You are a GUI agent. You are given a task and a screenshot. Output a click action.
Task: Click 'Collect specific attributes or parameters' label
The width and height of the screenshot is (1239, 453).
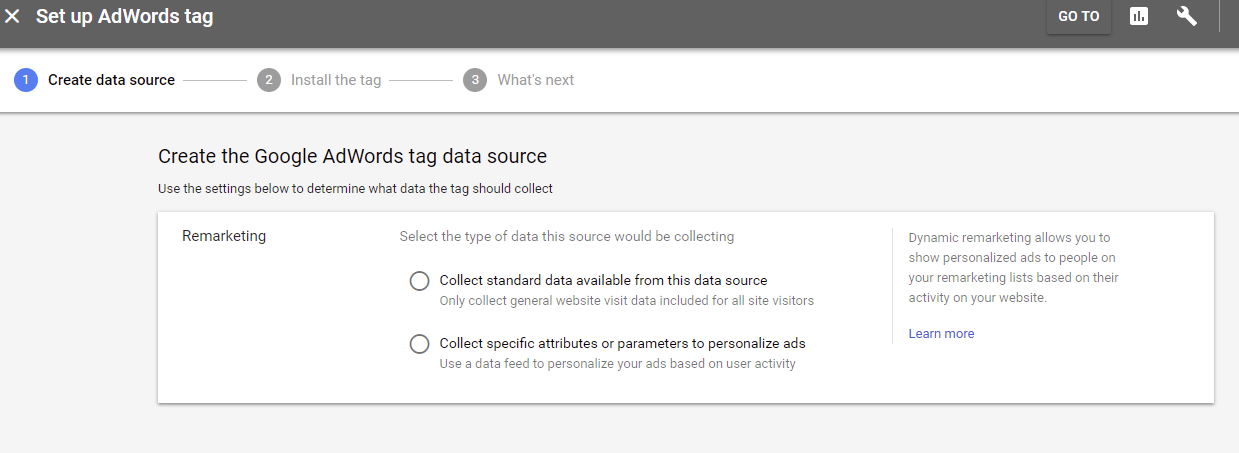tap(622, 344)
